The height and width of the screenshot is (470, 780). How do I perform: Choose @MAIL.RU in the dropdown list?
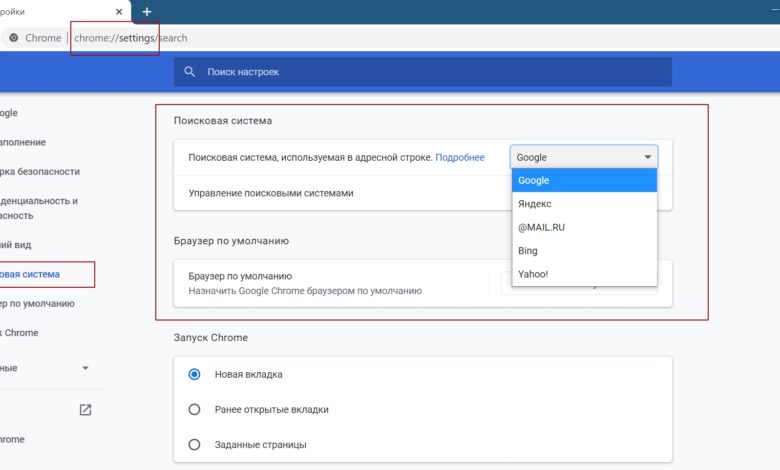coord(584,227)
